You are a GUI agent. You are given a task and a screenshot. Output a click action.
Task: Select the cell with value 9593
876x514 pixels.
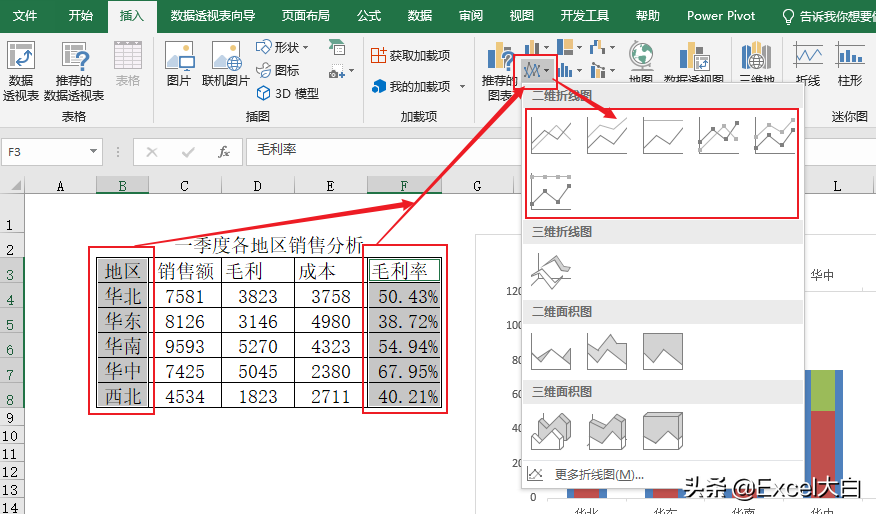[x=185, y=346]
